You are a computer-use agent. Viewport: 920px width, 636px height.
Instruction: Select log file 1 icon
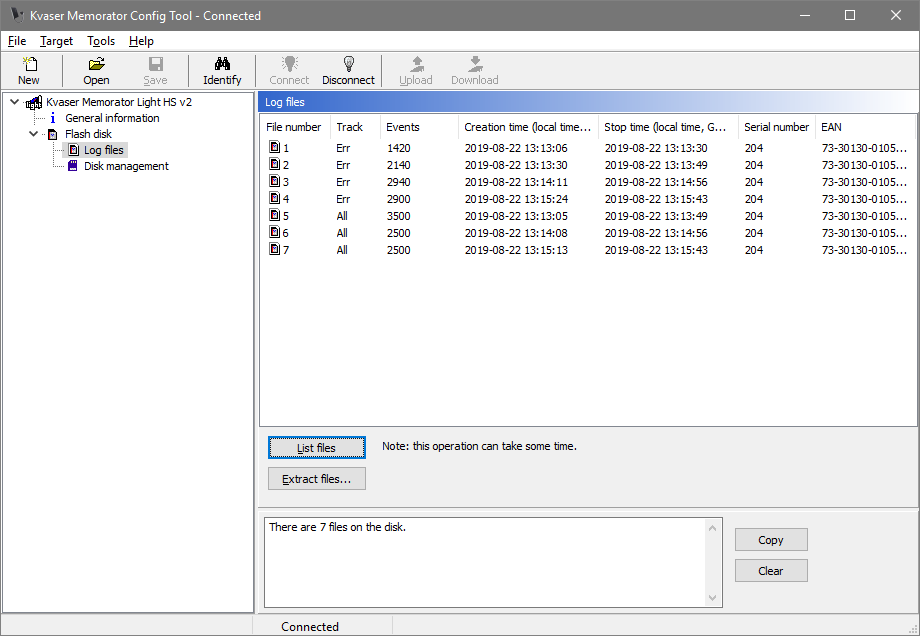(x=274, y=147)
